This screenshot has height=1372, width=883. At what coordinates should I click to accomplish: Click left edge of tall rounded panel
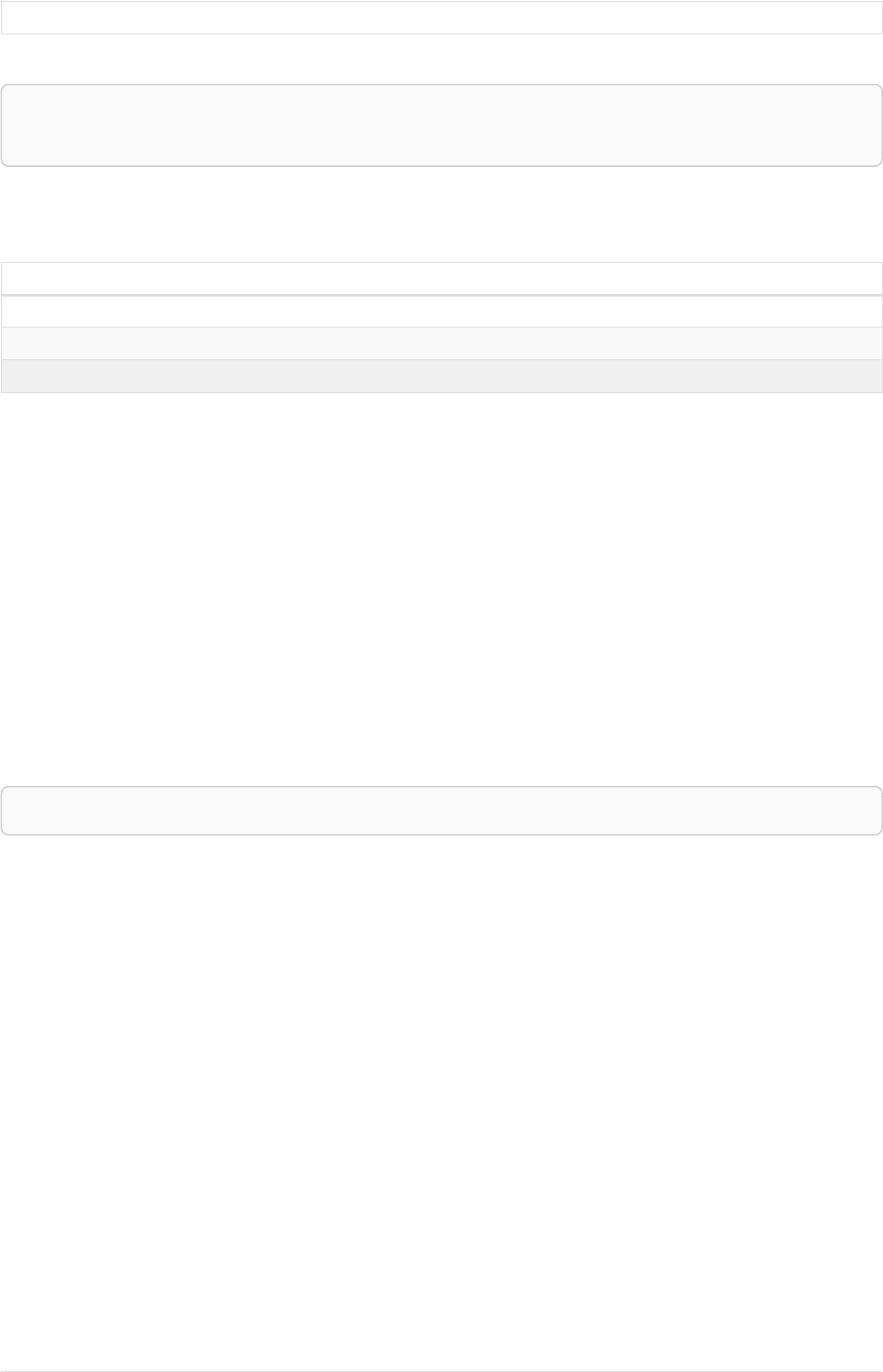(x=3, y=125)
